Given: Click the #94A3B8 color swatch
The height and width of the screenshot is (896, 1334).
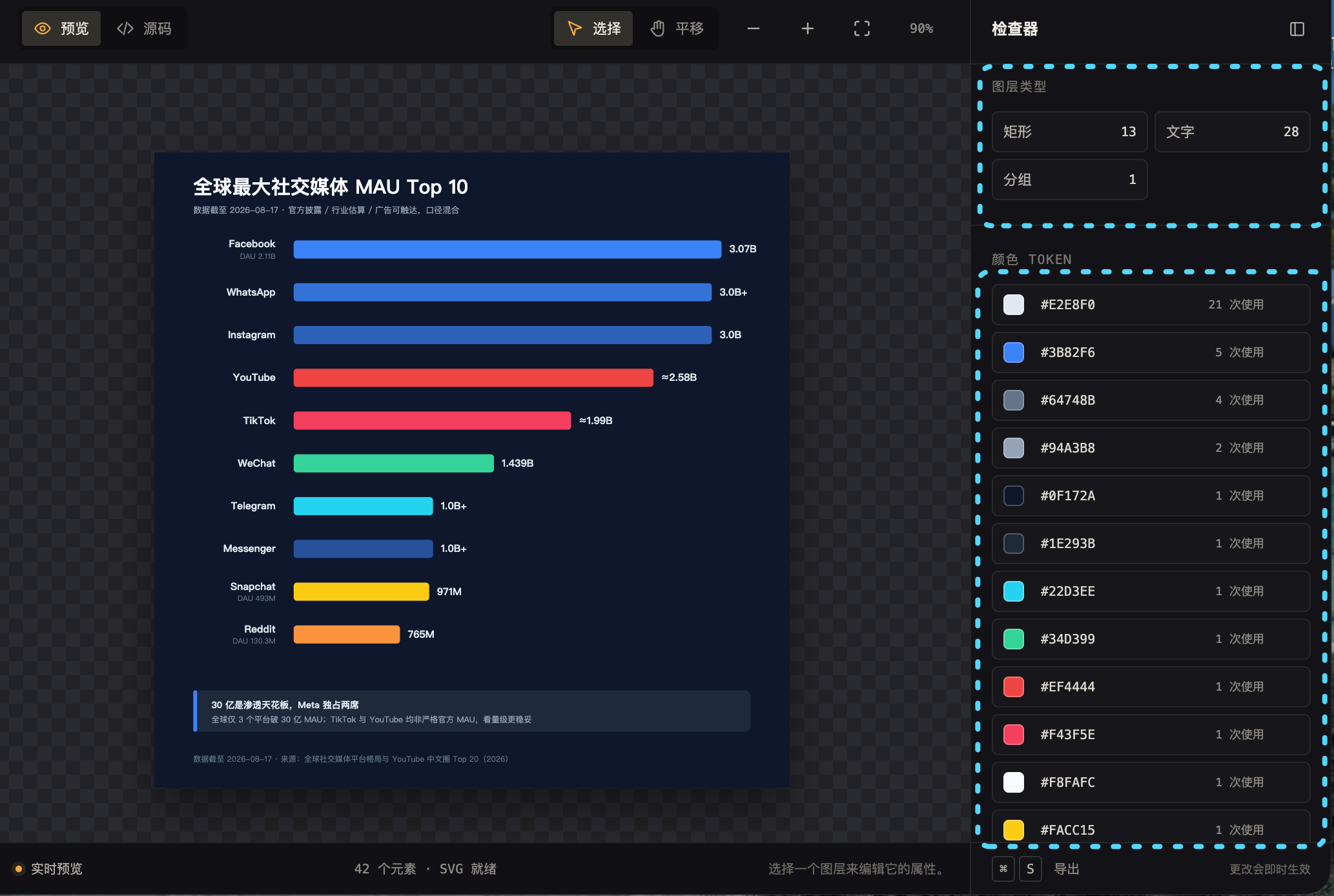Looking at the screenshot, I should [1014, 448].
